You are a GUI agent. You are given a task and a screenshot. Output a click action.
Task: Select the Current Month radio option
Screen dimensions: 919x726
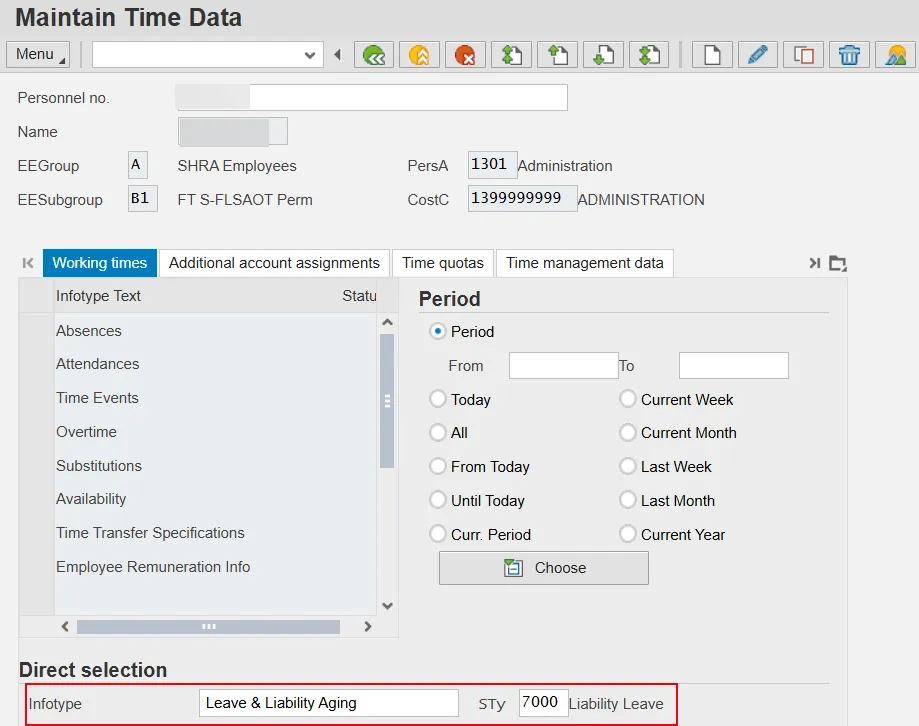628,433
